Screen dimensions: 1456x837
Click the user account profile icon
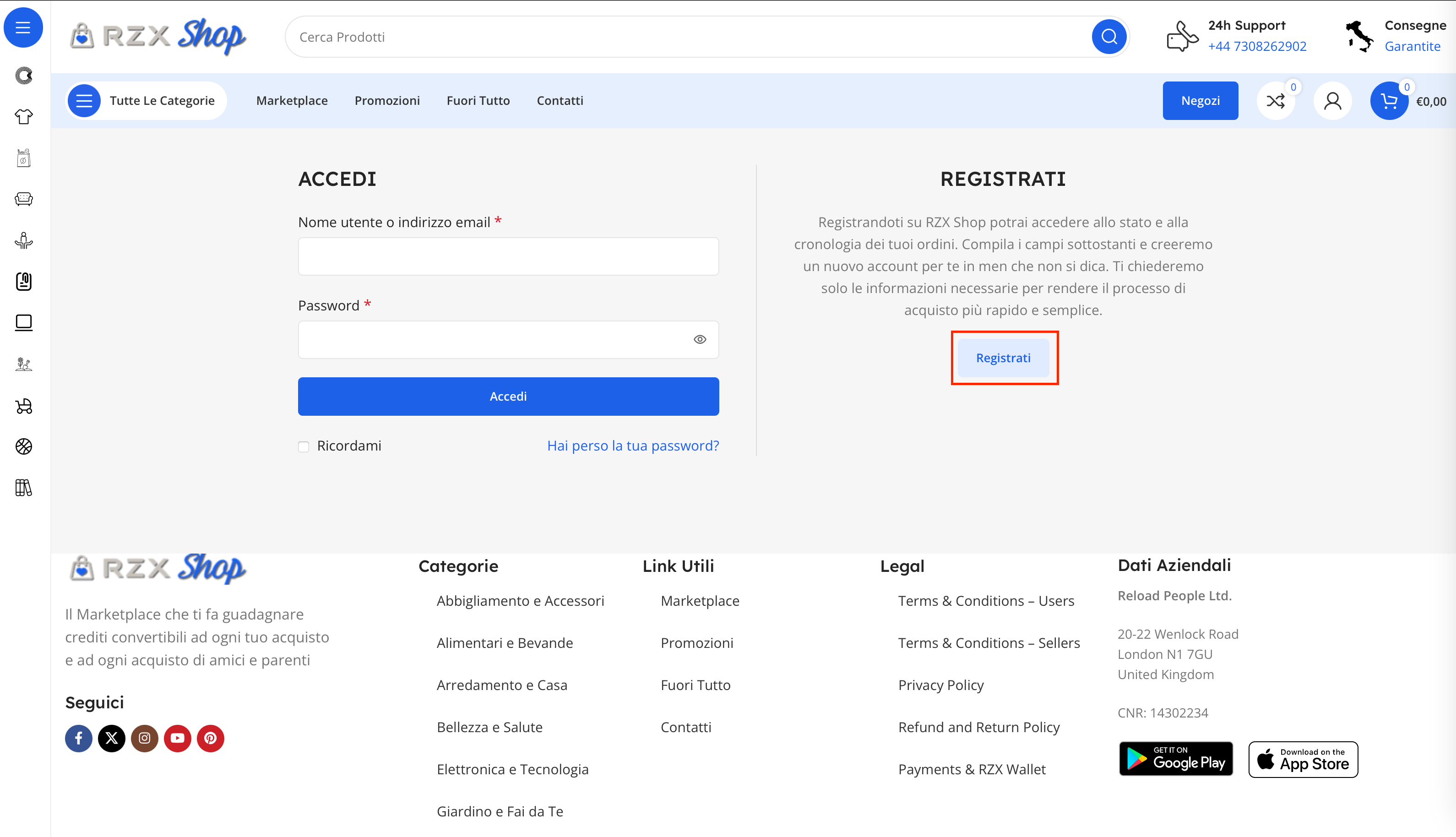click(1332, 101)
